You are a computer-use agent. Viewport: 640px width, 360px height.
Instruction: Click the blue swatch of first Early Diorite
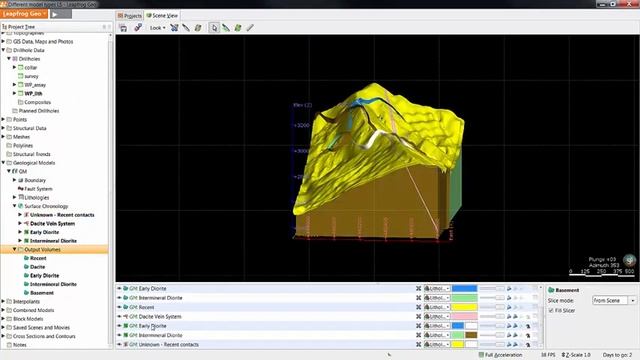[464, 288]
